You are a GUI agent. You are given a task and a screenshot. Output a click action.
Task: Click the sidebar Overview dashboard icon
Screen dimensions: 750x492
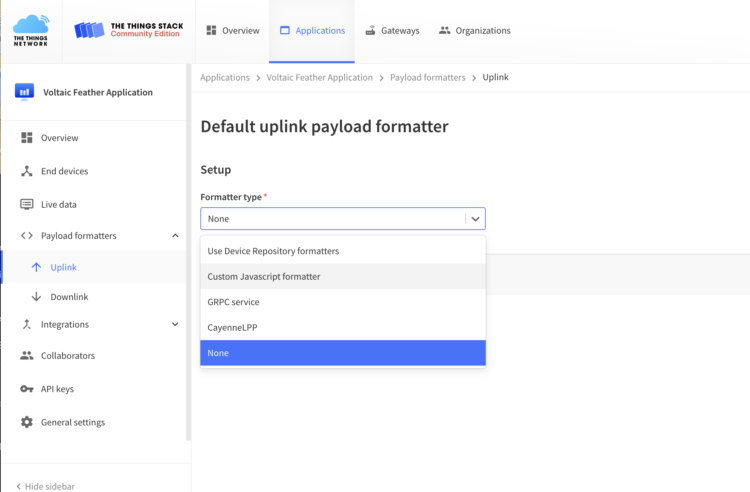click(x=27, y=138)
